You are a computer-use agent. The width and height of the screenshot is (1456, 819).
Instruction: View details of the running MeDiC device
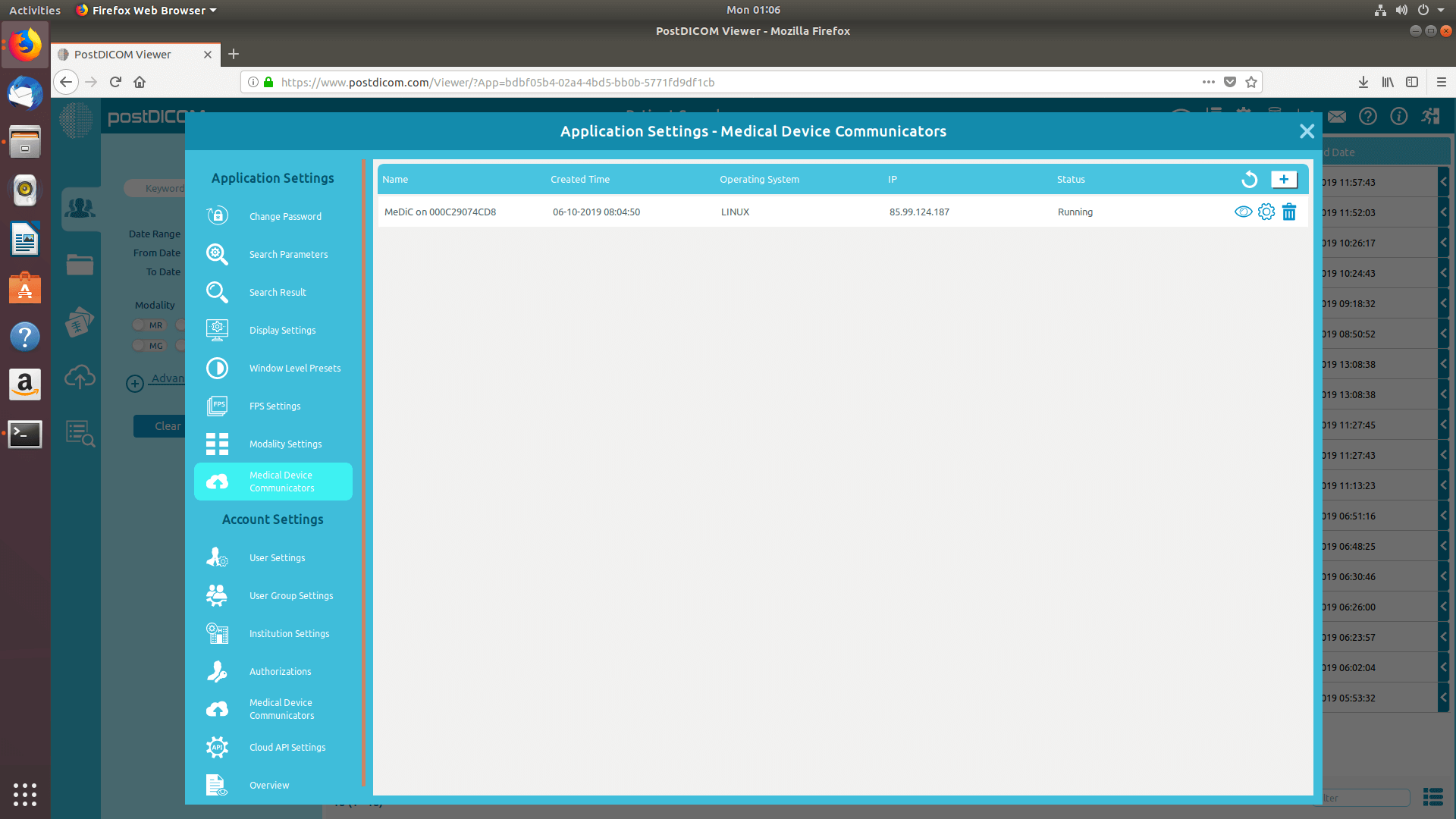[1243, 212]
